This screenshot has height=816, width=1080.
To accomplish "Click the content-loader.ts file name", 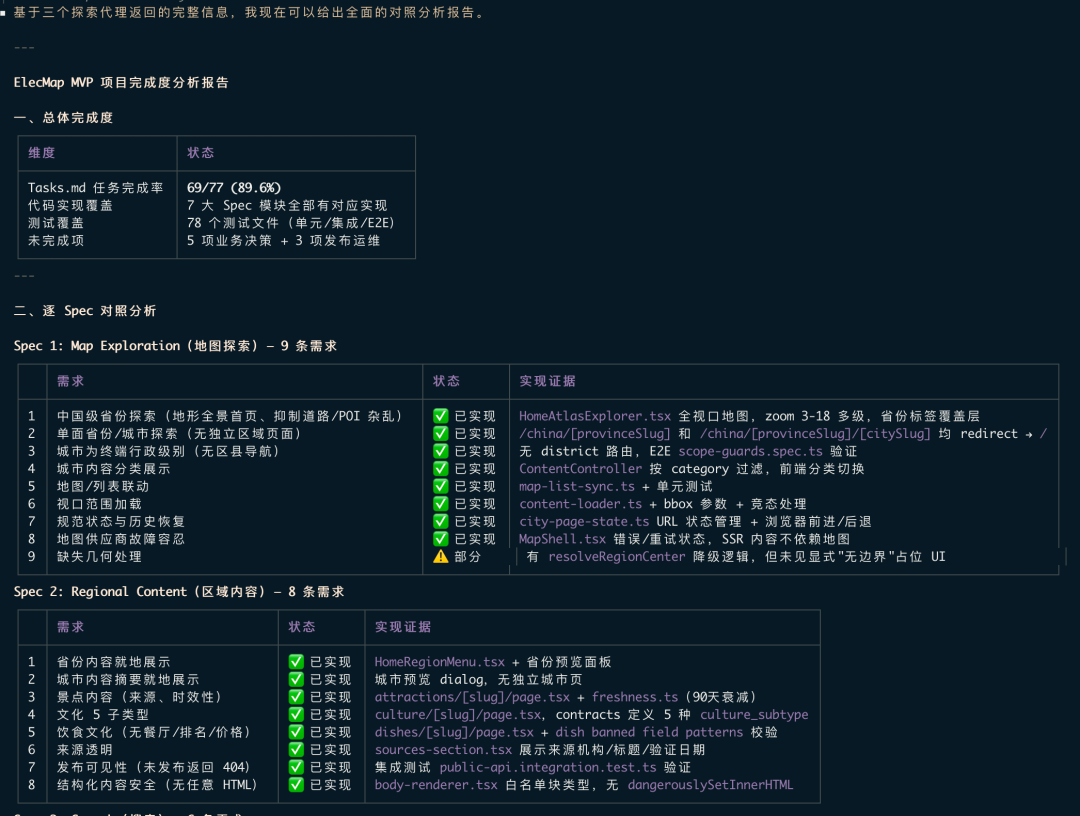I will (x=581, y=504).
